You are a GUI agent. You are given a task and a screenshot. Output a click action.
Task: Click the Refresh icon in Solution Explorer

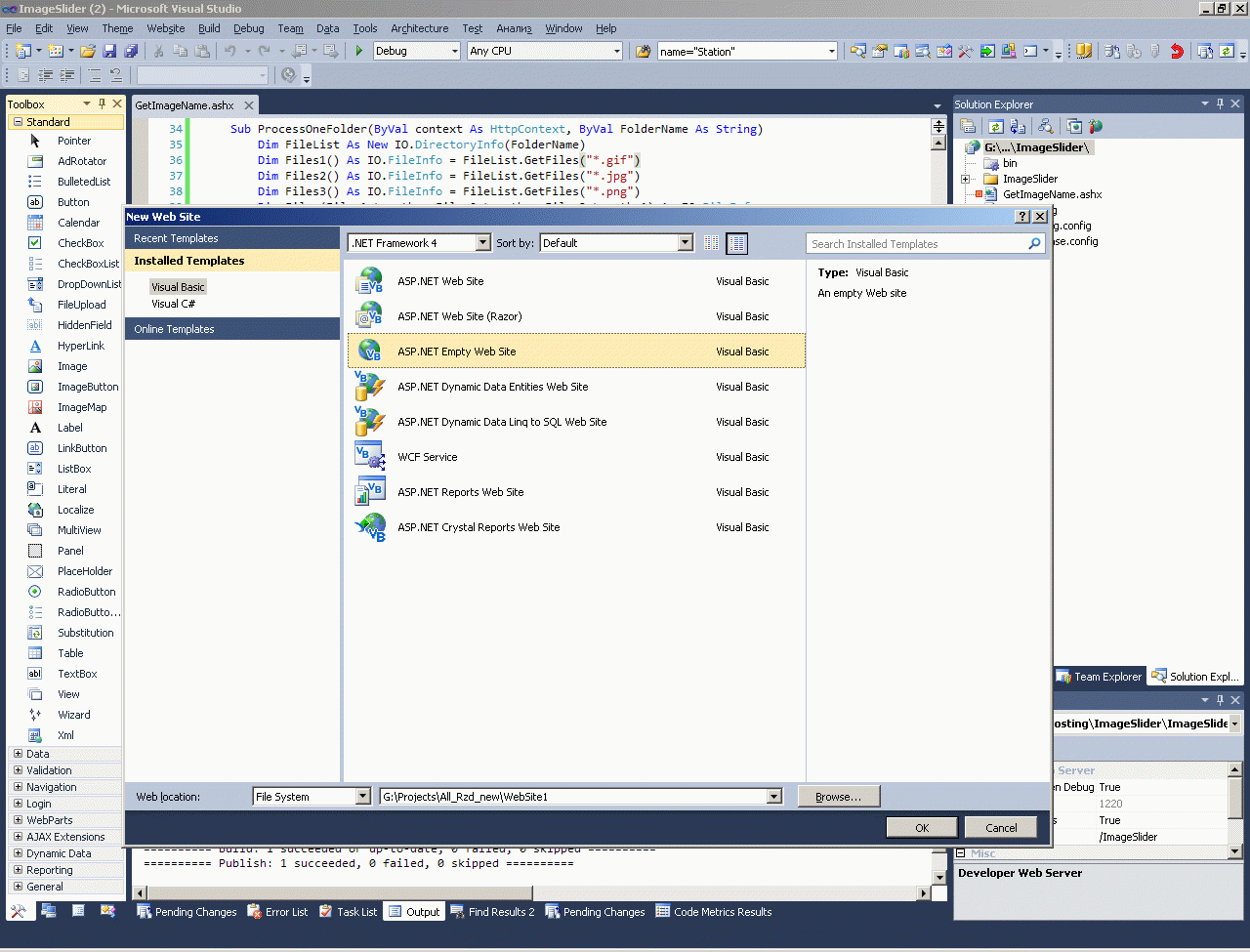(995, 126)
